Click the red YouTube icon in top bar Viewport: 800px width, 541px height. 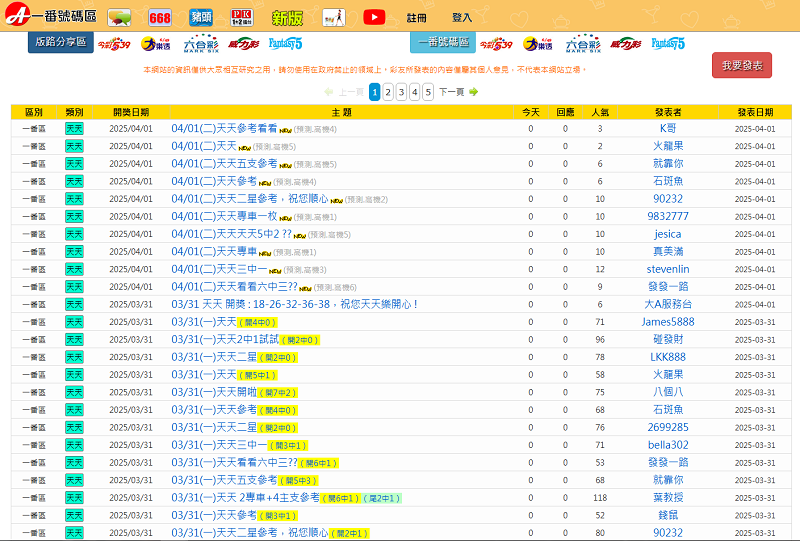pos(374,17)
